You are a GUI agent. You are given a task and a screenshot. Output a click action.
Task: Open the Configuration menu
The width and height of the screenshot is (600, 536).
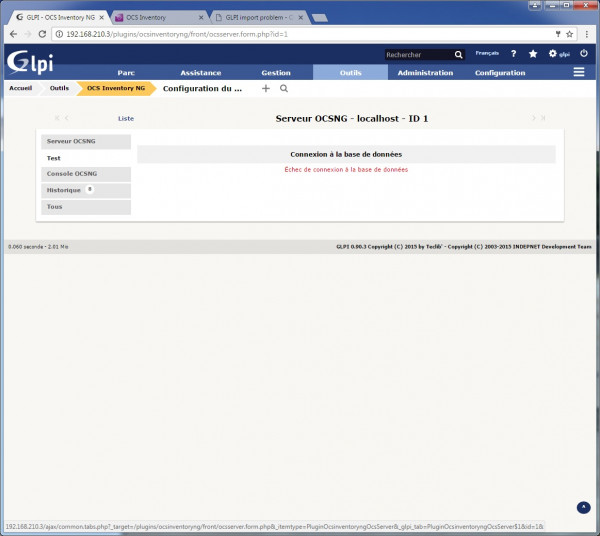point(500,73)
